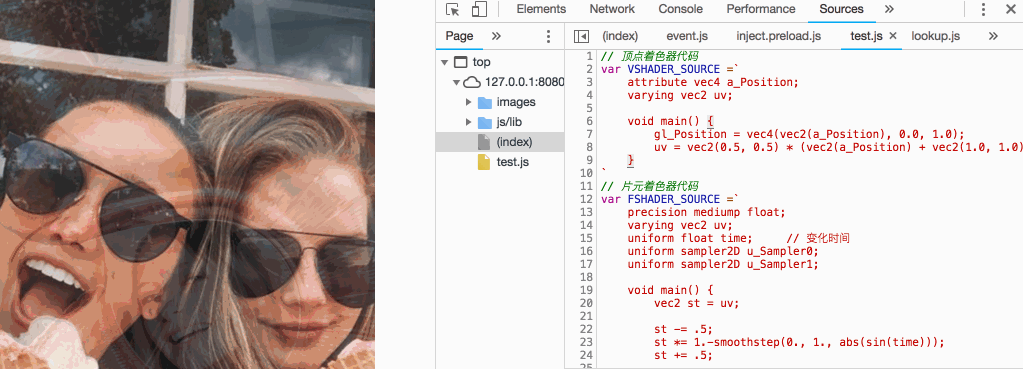Select the test.js editor tab

tap(866, 37)
